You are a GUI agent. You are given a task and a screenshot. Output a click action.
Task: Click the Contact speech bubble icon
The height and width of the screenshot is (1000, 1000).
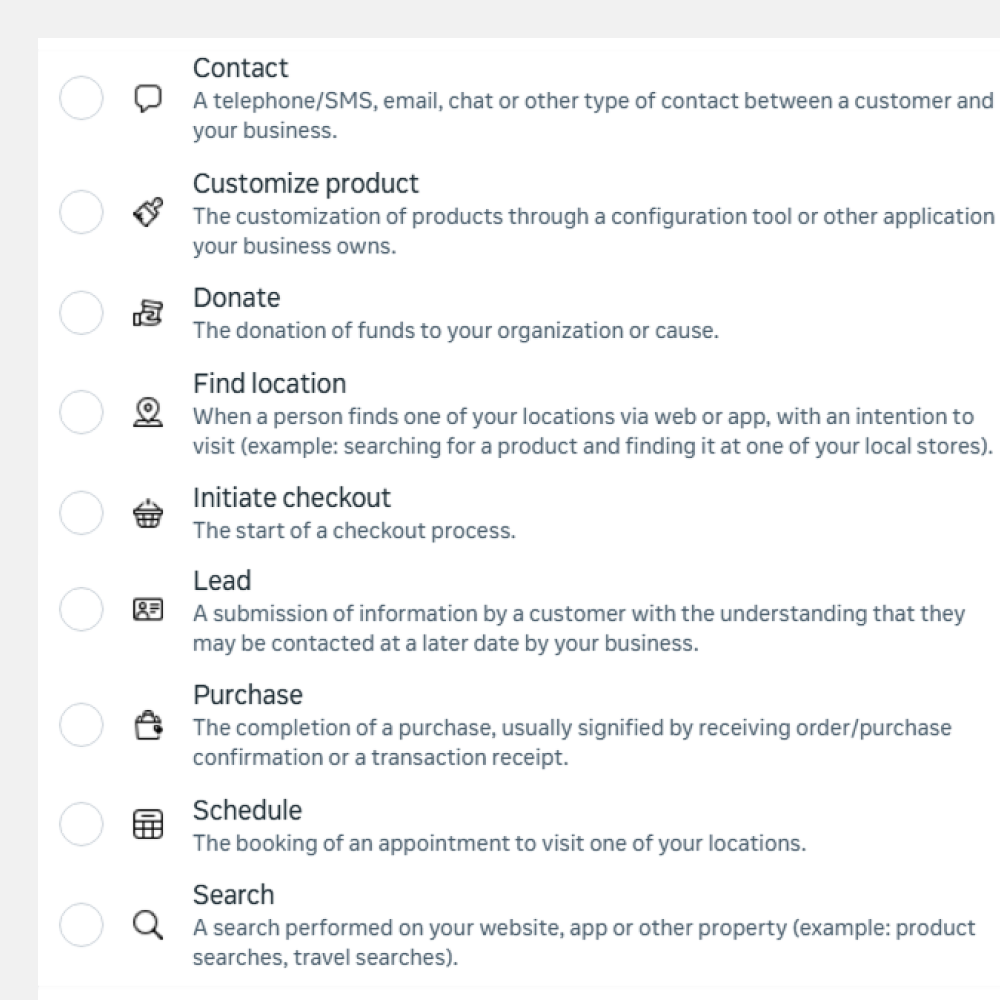coord(147,99)
